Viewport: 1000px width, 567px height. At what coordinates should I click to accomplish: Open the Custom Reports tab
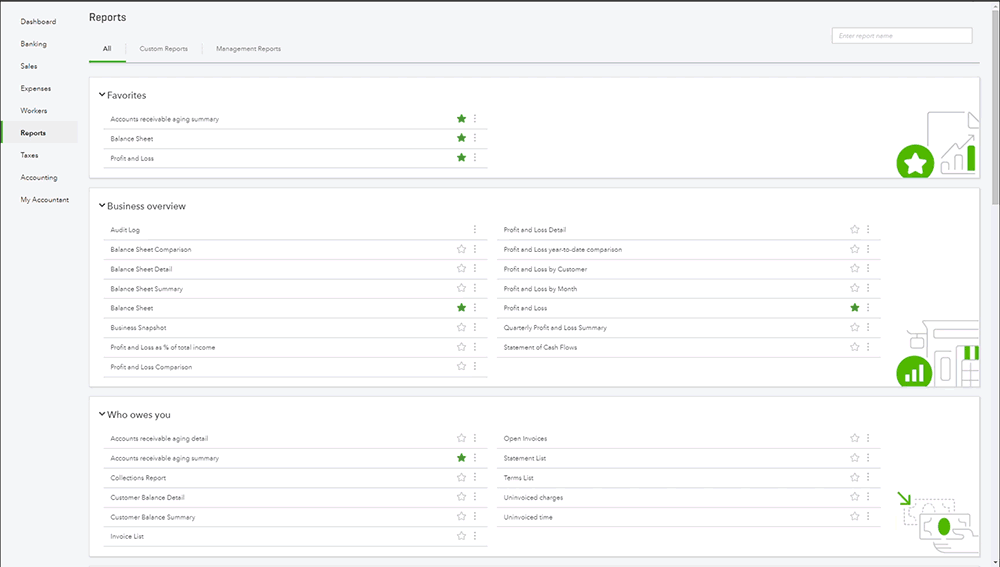coord(163,48)
